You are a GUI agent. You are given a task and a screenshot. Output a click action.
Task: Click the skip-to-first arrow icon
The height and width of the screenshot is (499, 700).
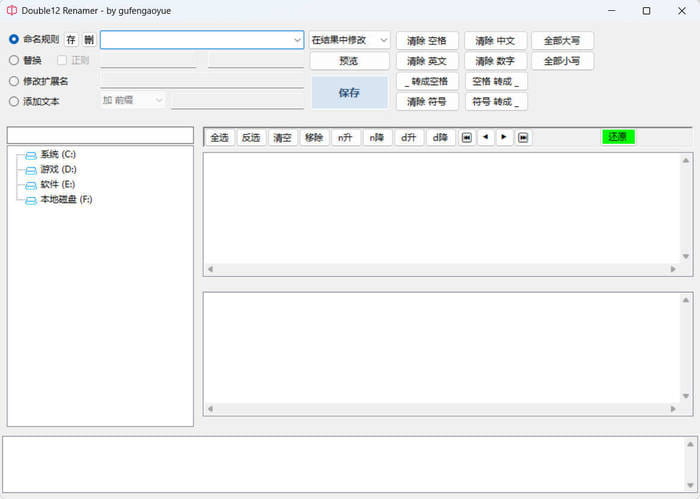(467, 137)
